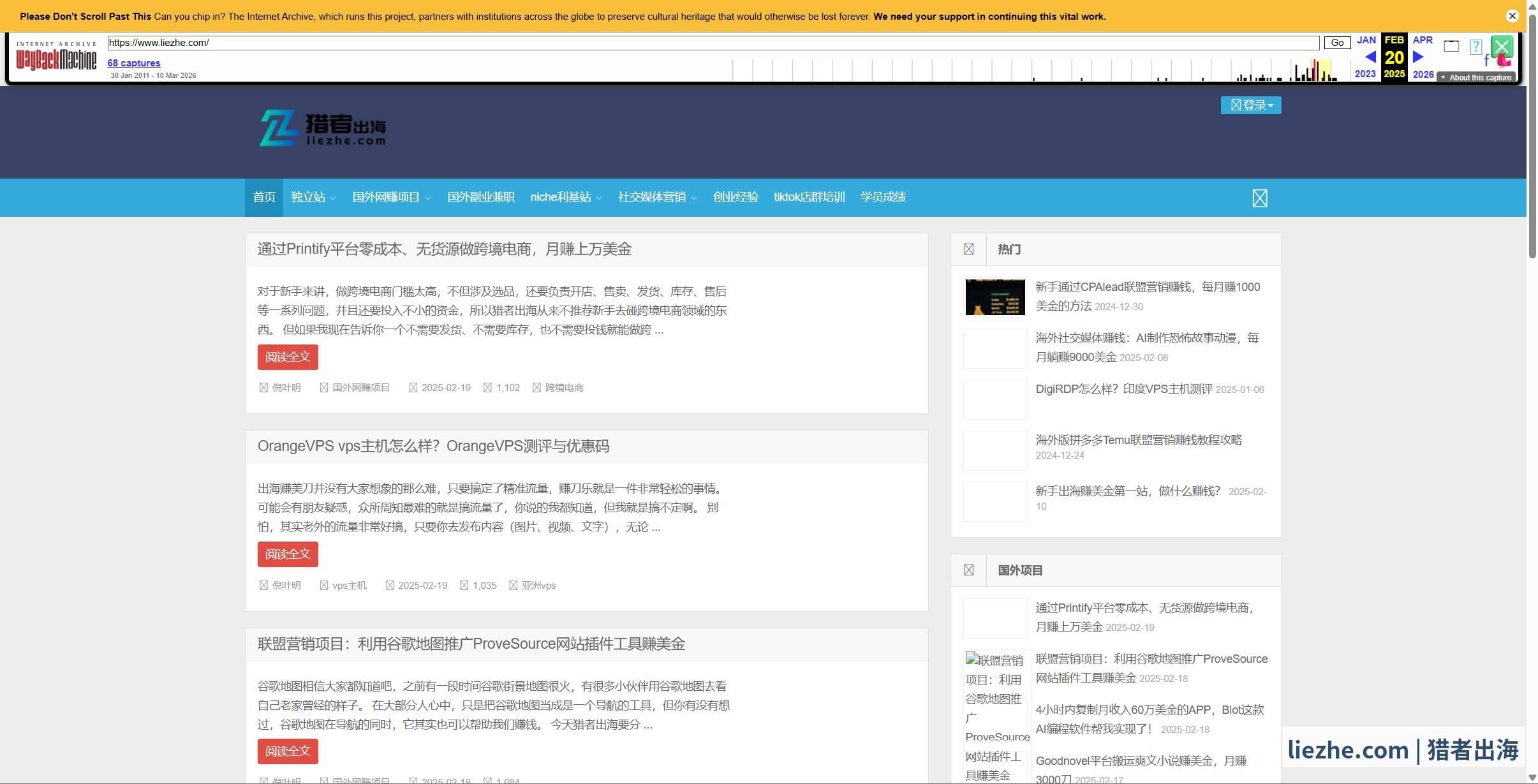Click the views icon next to 1,035
Image resolution: width=1538 pixels, height=784 pixels.
tap(464, 586)
